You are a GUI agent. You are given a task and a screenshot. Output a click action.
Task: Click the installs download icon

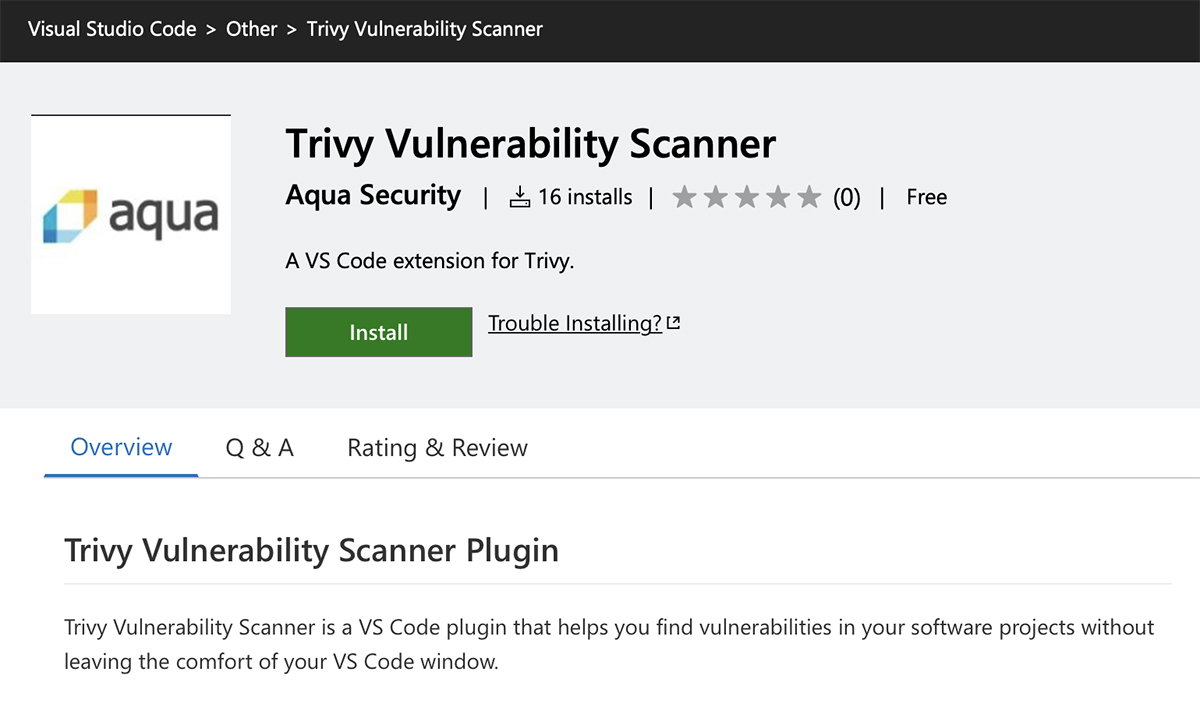click(x=519, y=197)
